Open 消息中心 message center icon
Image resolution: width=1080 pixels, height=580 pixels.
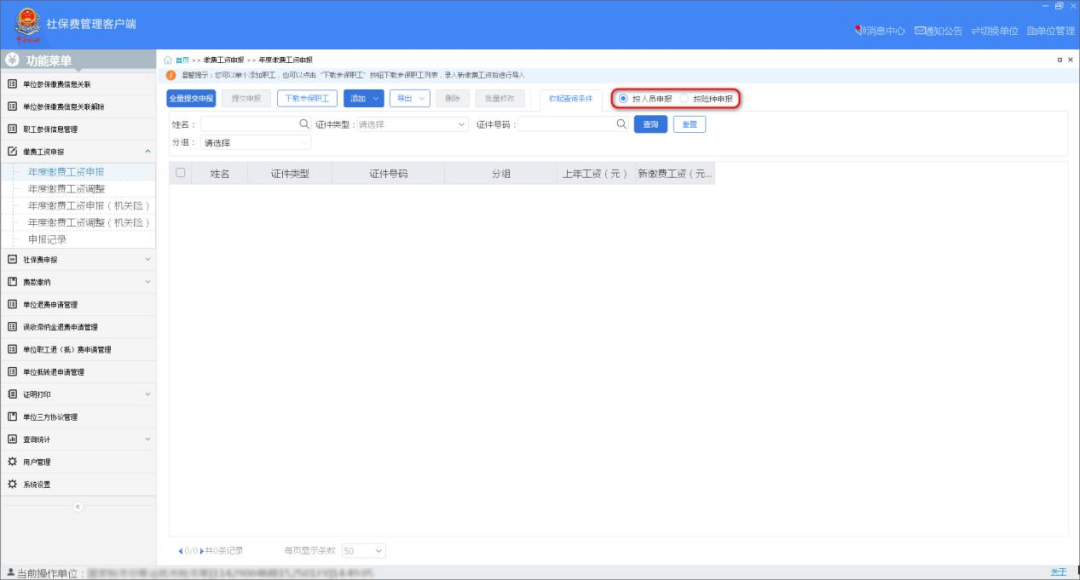click(x=859, y=31)
